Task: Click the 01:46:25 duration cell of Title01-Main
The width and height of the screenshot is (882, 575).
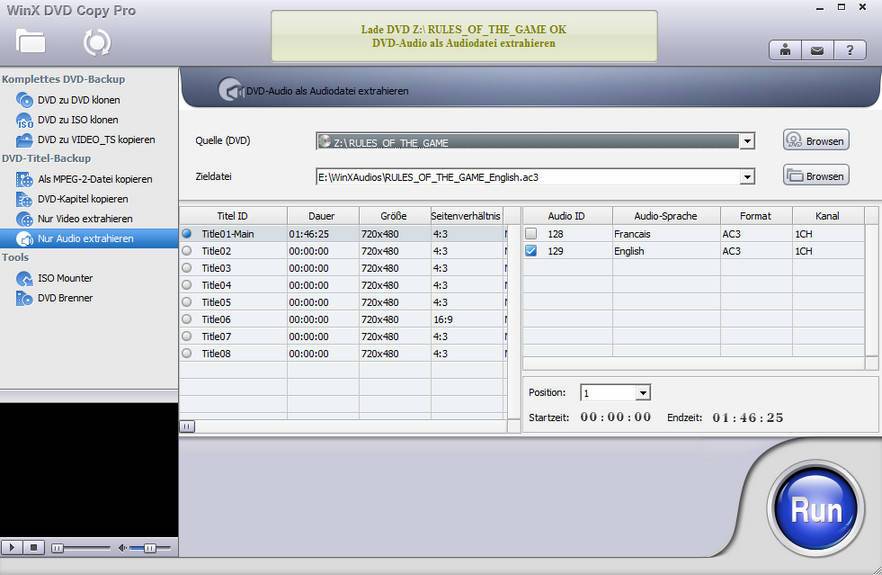Action: (x=323, y=233)
